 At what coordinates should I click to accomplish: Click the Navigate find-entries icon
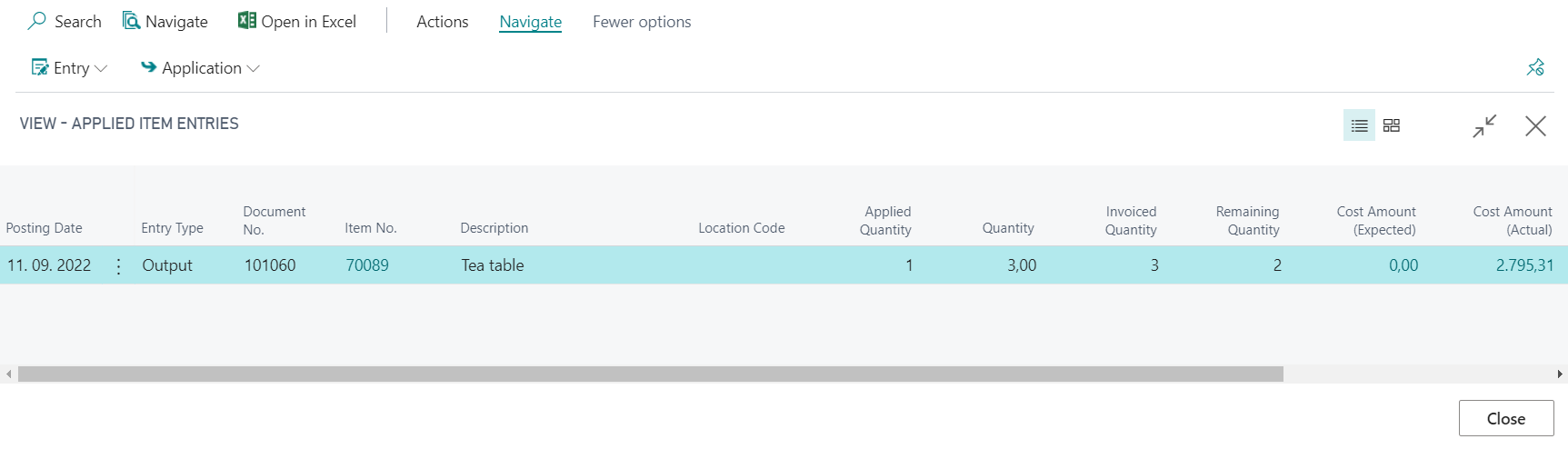point(132,21)
